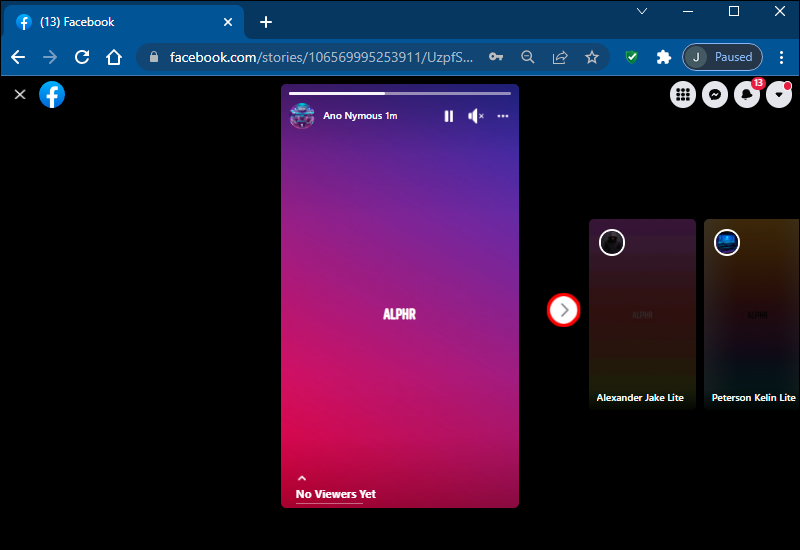Open Chrome three-dot menu
The image size is (800, 550).
coord(781,57)
